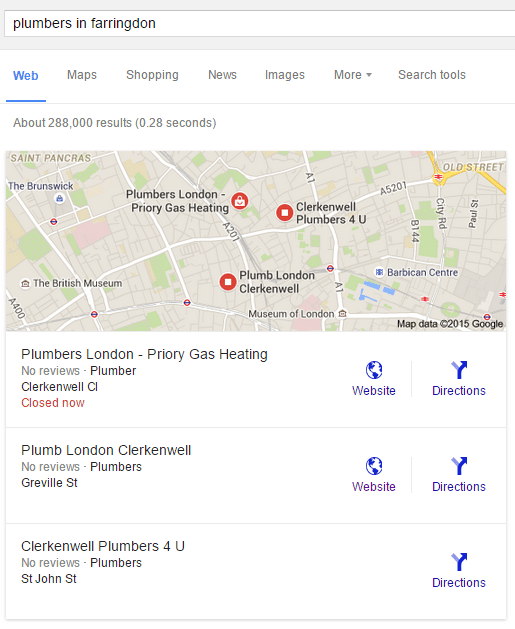Open the News tab
The width and height of the screenshot is (515, 629).
(x=222, y=75)
